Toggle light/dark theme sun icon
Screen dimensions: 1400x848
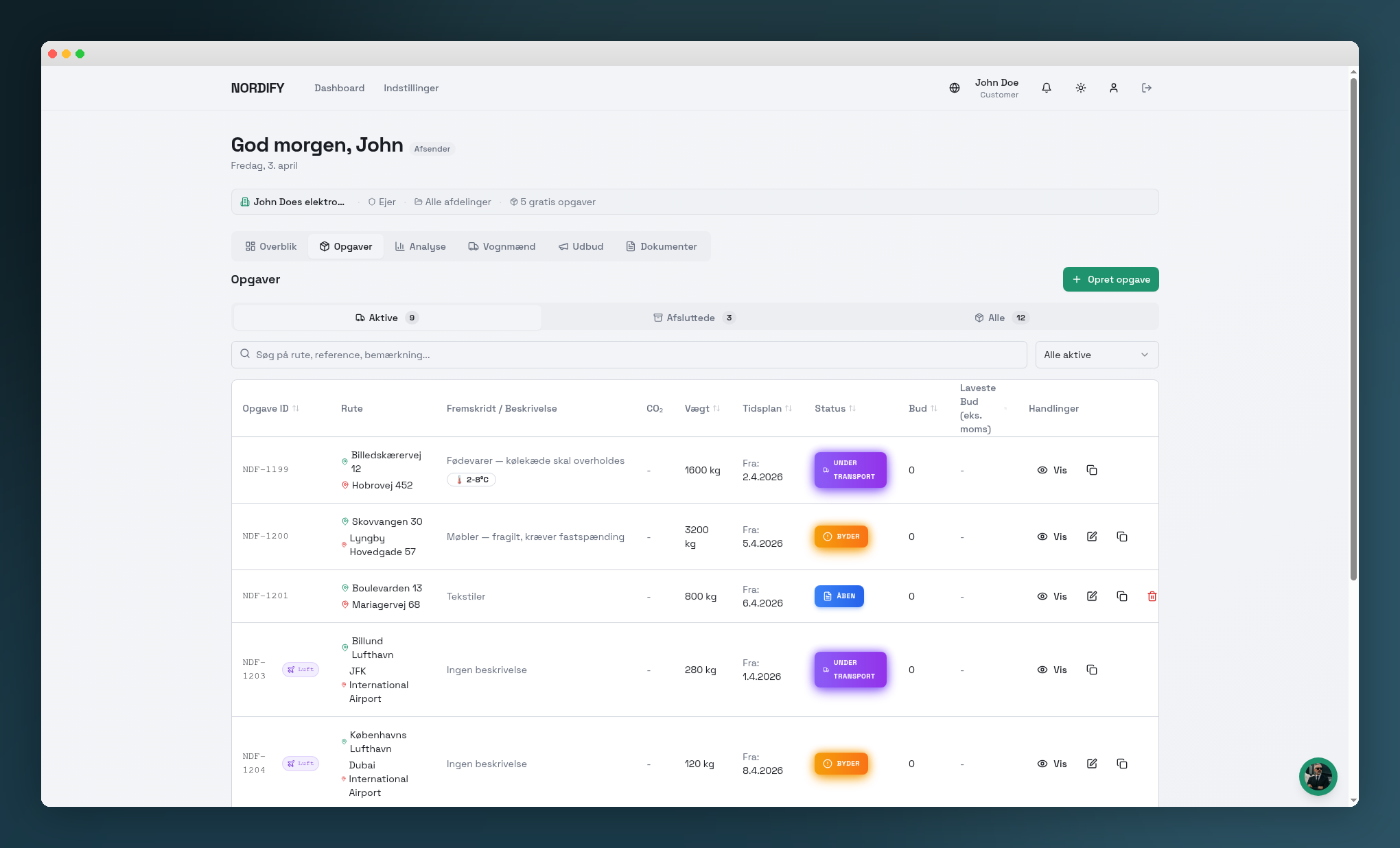pos(1081,88)
